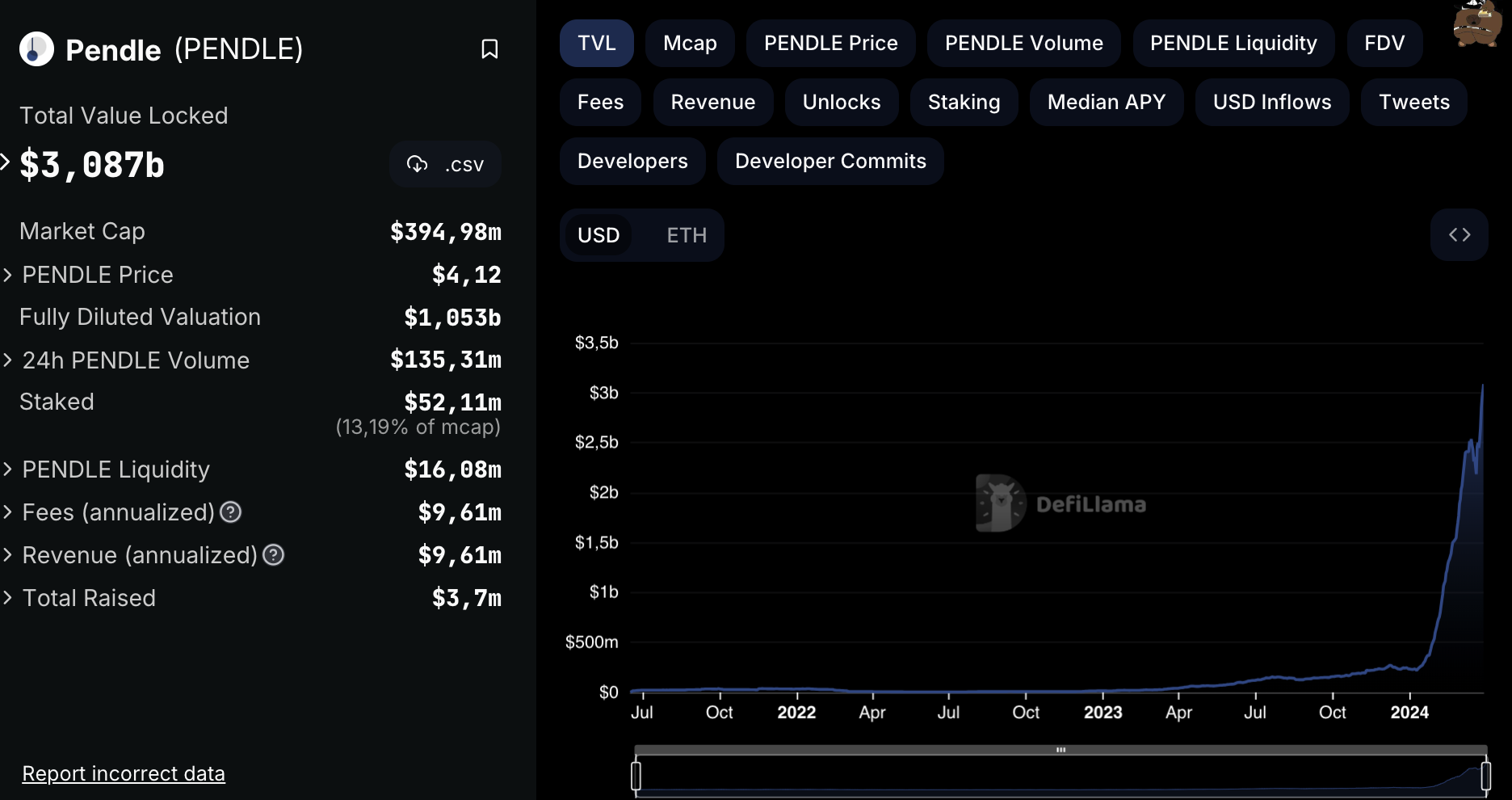Enable Median APY chart metric
Viewport: 1512px width, 800px height.
pos(1107,102)
